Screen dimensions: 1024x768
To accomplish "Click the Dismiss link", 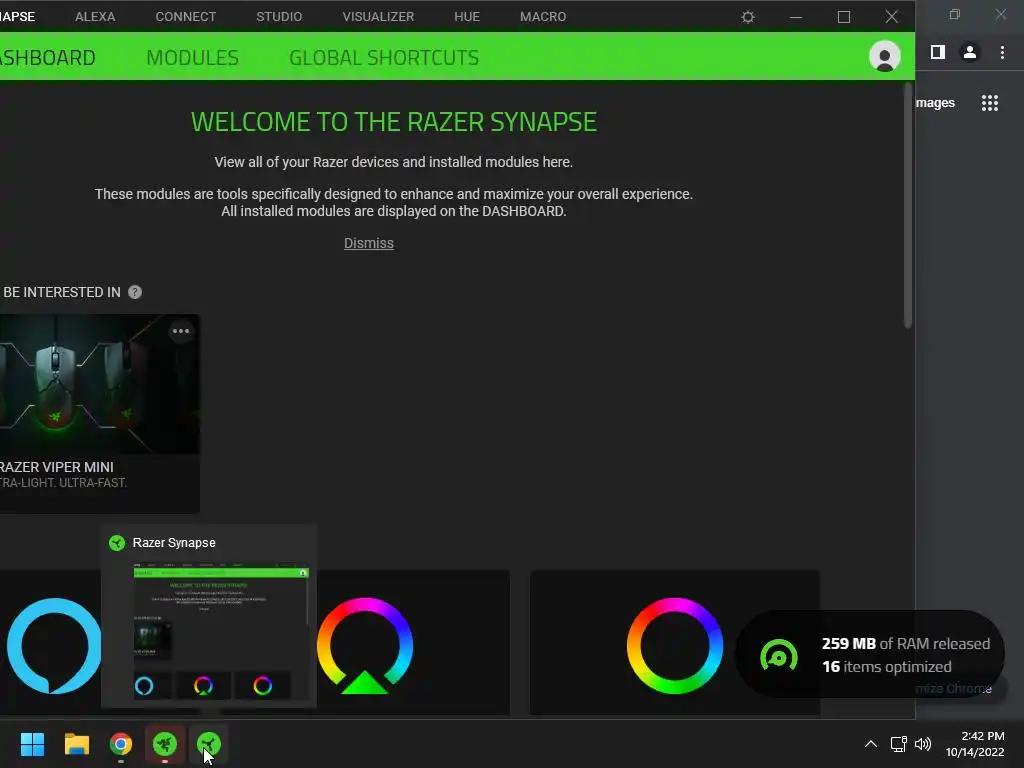I will [369, 243].
